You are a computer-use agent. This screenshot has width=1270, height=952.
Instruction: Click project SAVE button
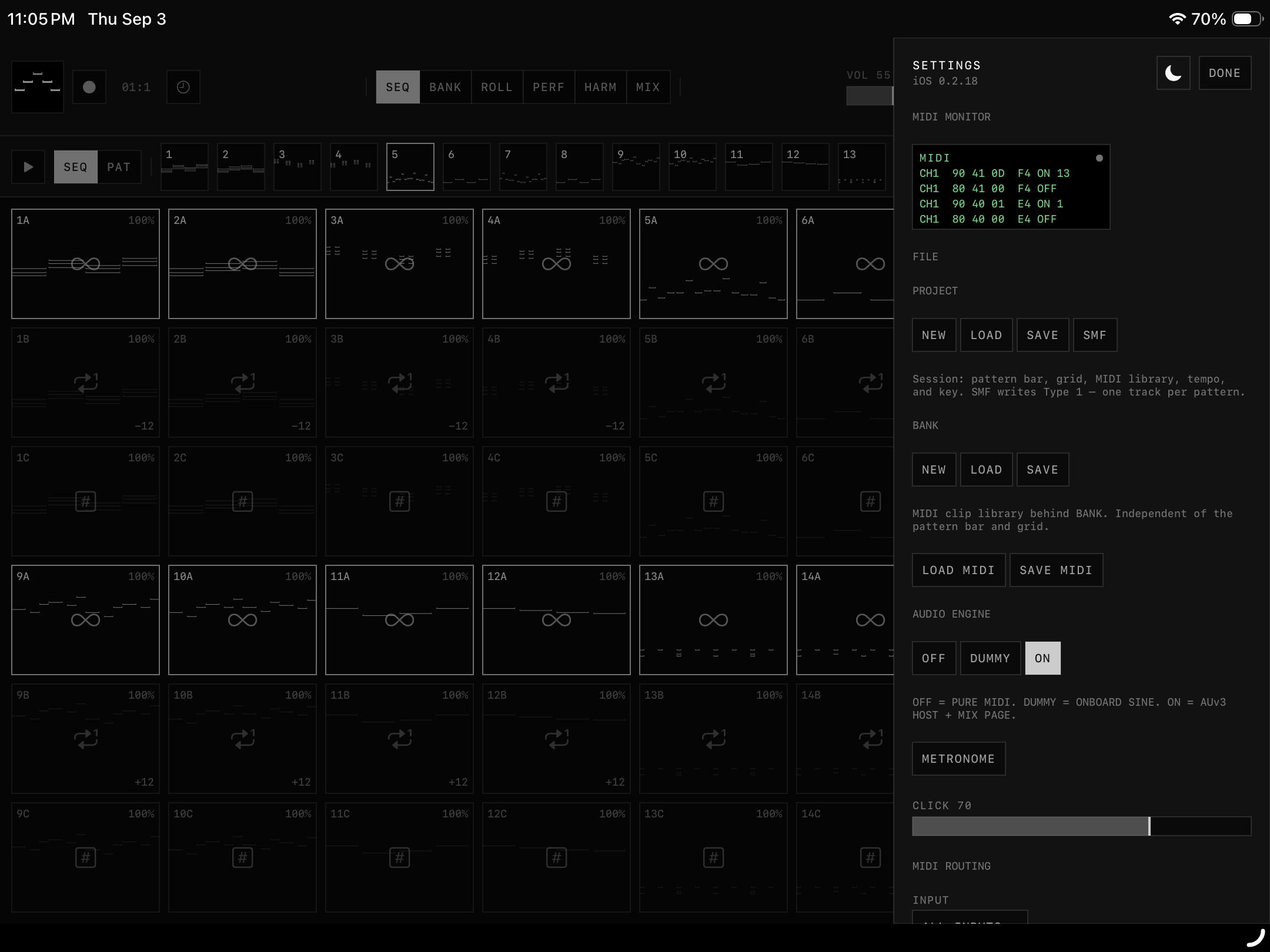(x=1042, y=335)
